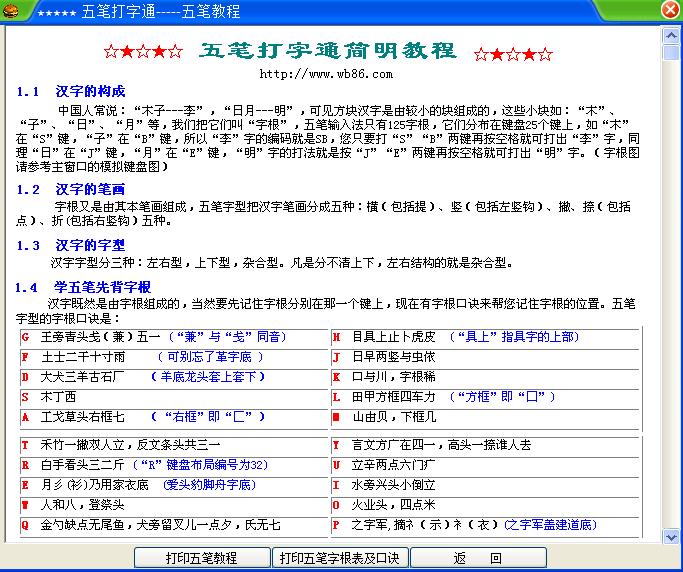Click the 五笔打字通简明教程 title text
The image size is (683, 572).
(x=328, y=52)
